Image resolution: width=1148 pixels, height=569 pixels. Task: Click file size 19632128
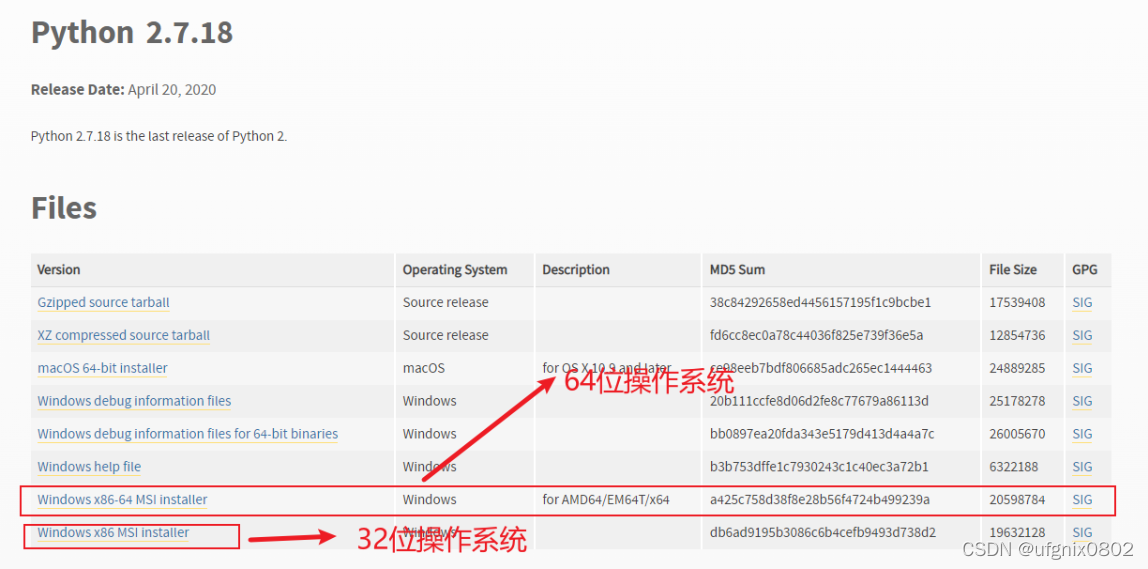click(1017, 533)
